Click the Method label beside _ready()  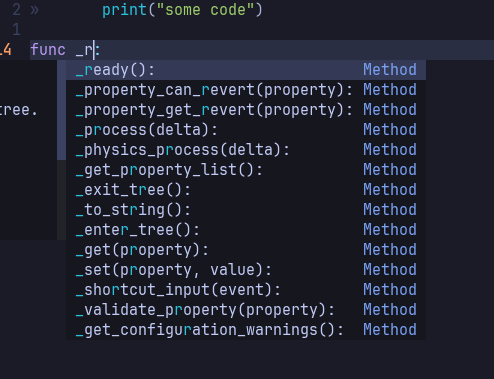(x=390, y=70)
